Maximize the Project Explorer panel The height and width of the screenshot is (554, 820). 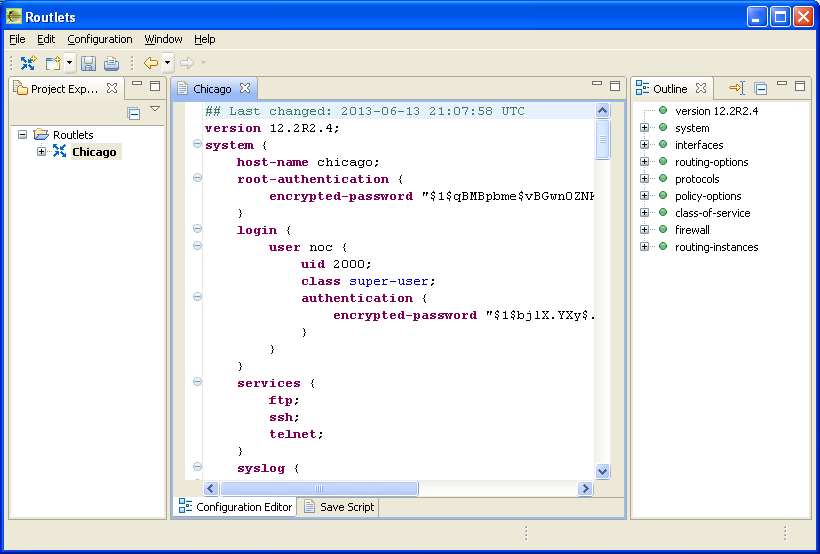click(x=155, y=86)
